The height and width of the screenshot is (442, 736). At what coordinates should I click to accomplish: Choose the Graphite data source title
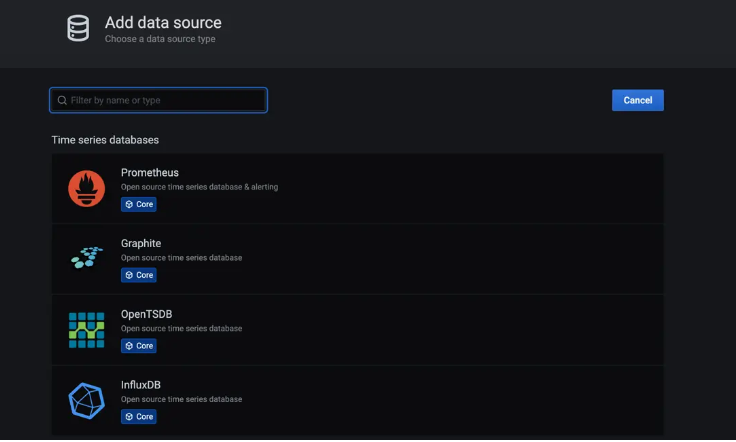[141, 243]
